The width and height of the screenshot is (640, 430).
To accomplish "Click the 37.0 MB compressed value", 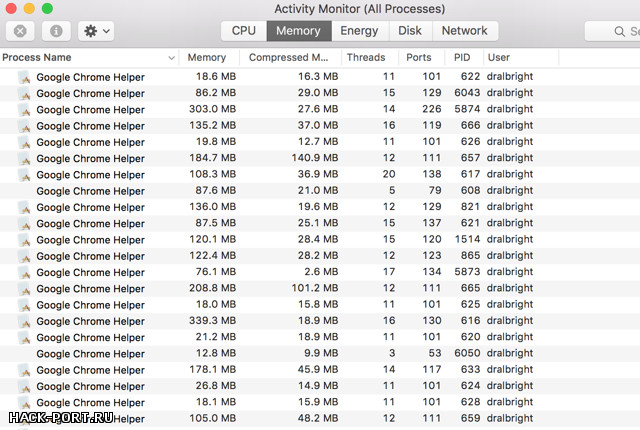I will pos(318,125).
